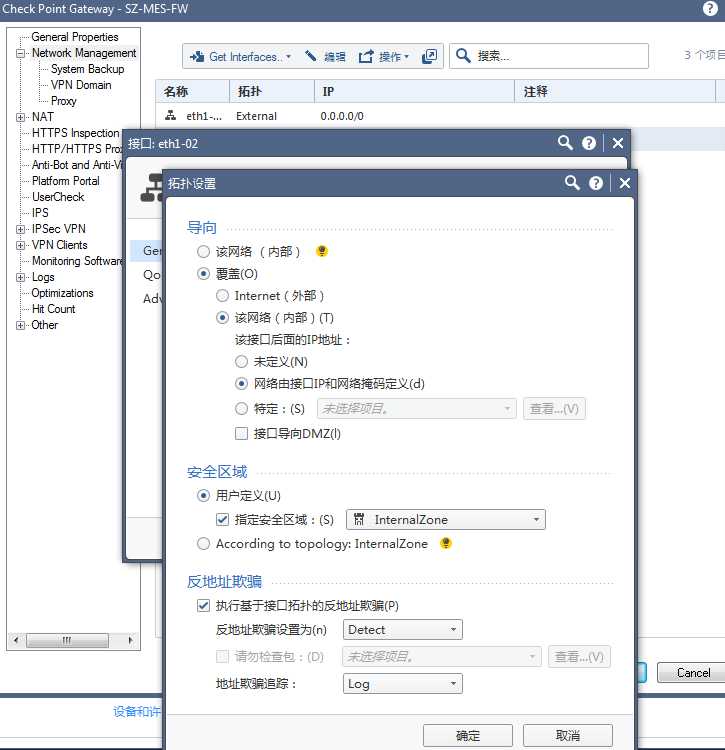Click the castle icon in InternalZone dropdown

pos(359,519)
